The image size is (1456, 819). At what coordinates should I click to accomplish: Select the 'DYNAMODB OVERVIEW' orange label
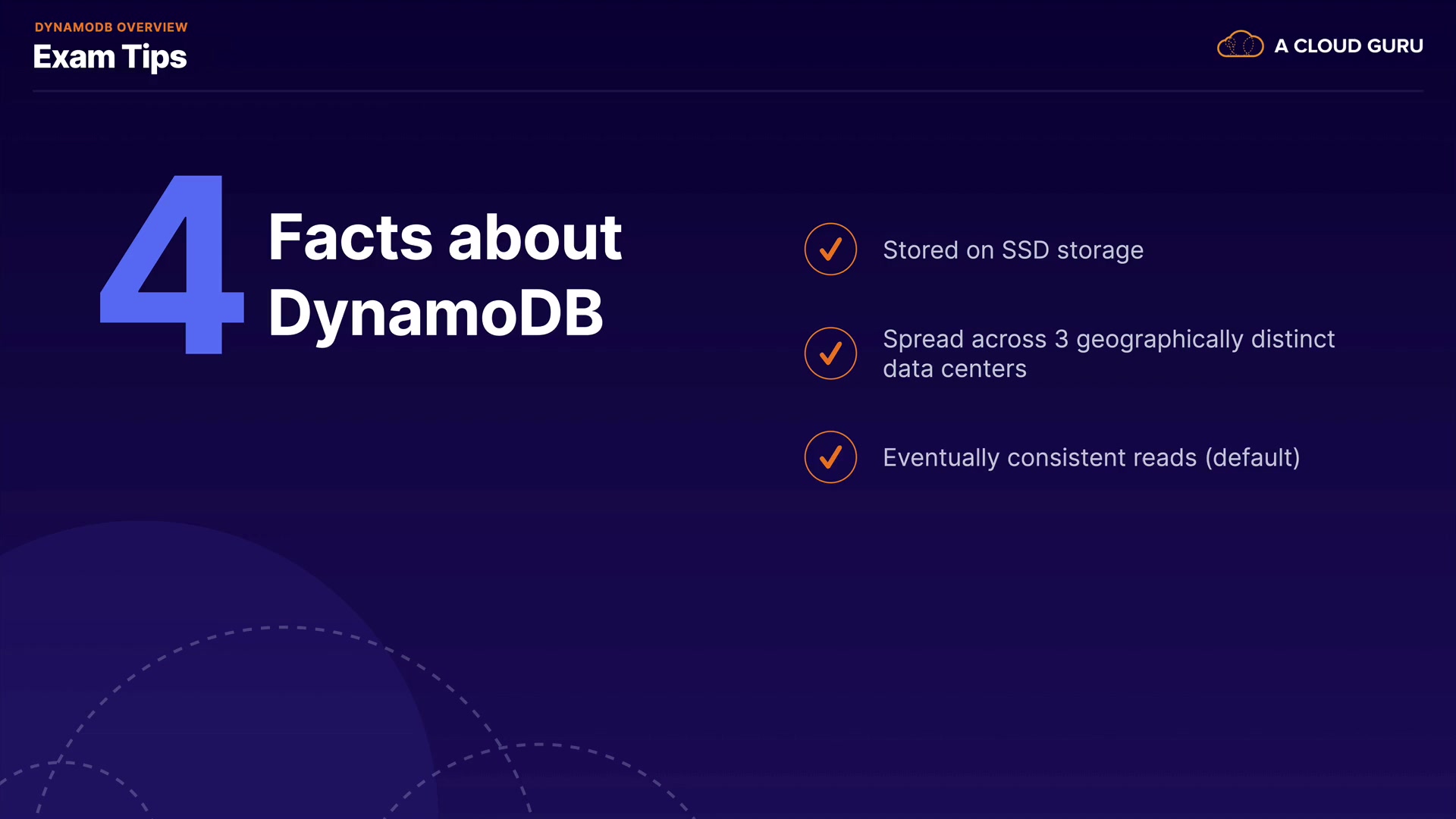point(111,27)
